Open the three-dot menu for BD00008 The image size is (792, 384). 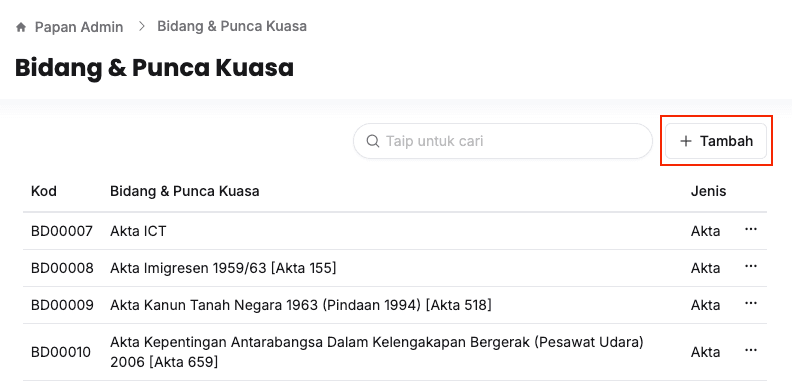tap(751, 266)
